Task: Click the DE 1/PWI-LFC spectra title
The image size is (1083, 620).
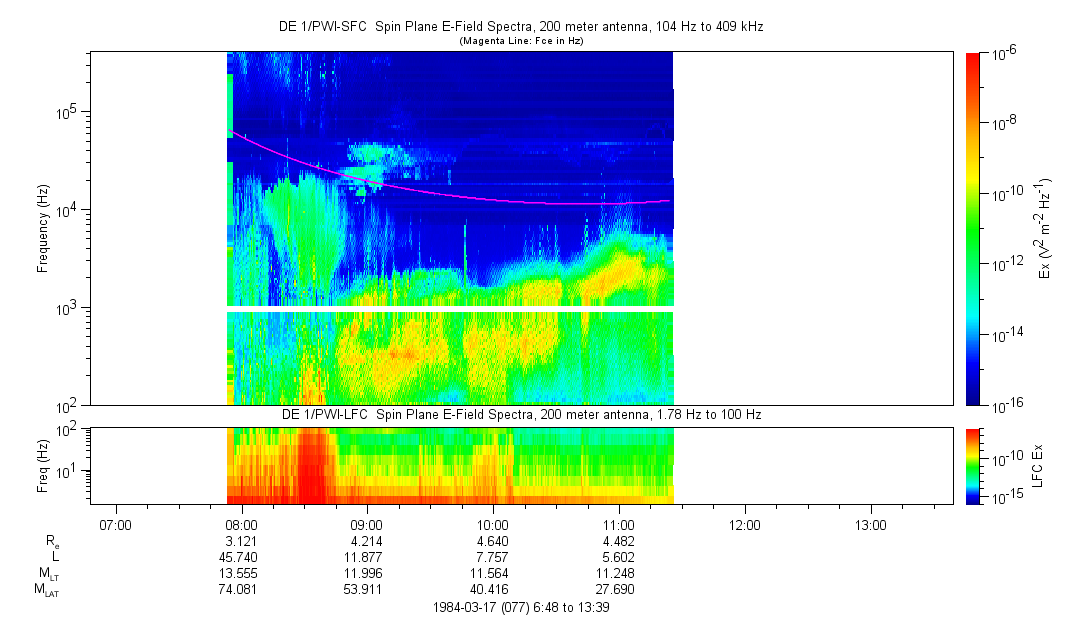Action: 521,414
